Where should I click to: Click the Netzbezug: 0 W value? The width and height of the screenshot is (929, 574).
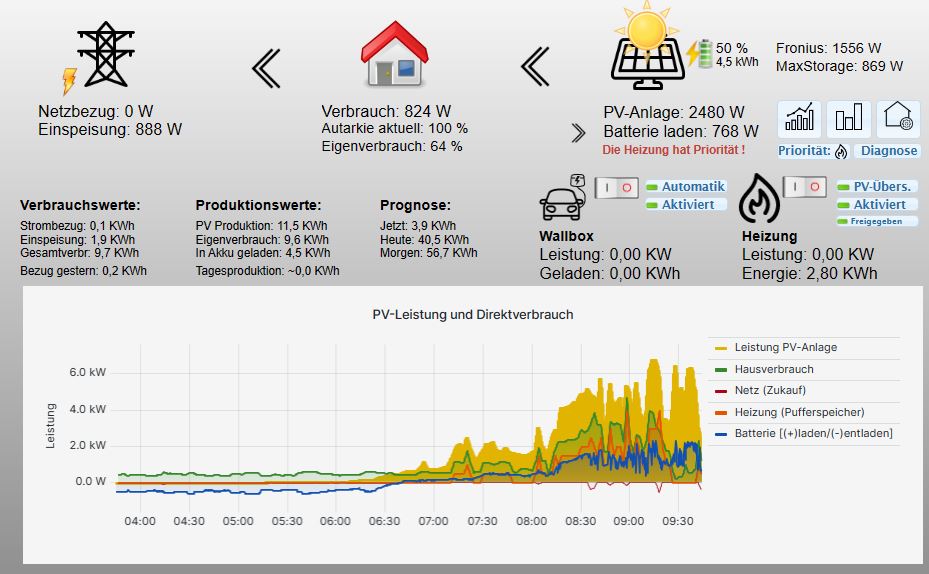pos(95,111)
